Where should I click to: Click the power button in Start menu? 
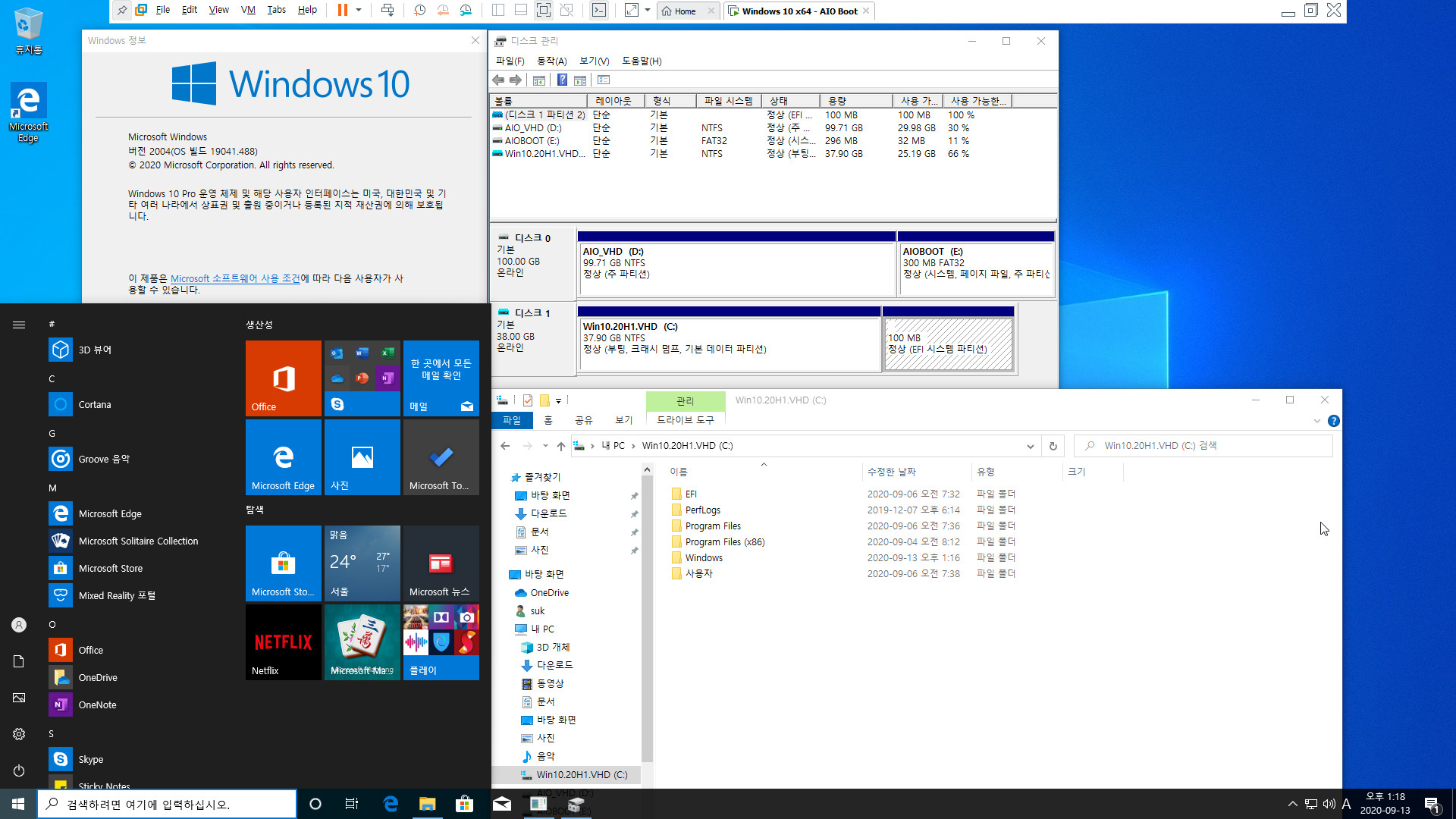coord(19,770)
